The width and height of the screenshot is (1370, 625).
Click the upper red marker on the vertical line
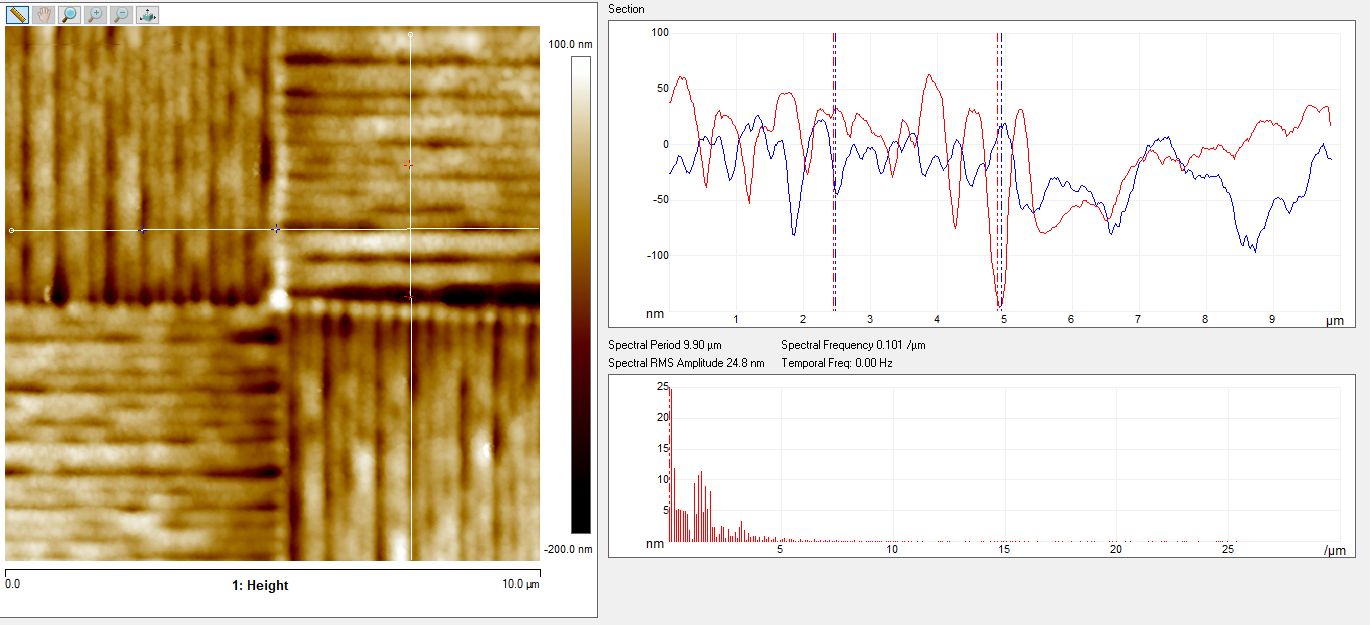407,164
